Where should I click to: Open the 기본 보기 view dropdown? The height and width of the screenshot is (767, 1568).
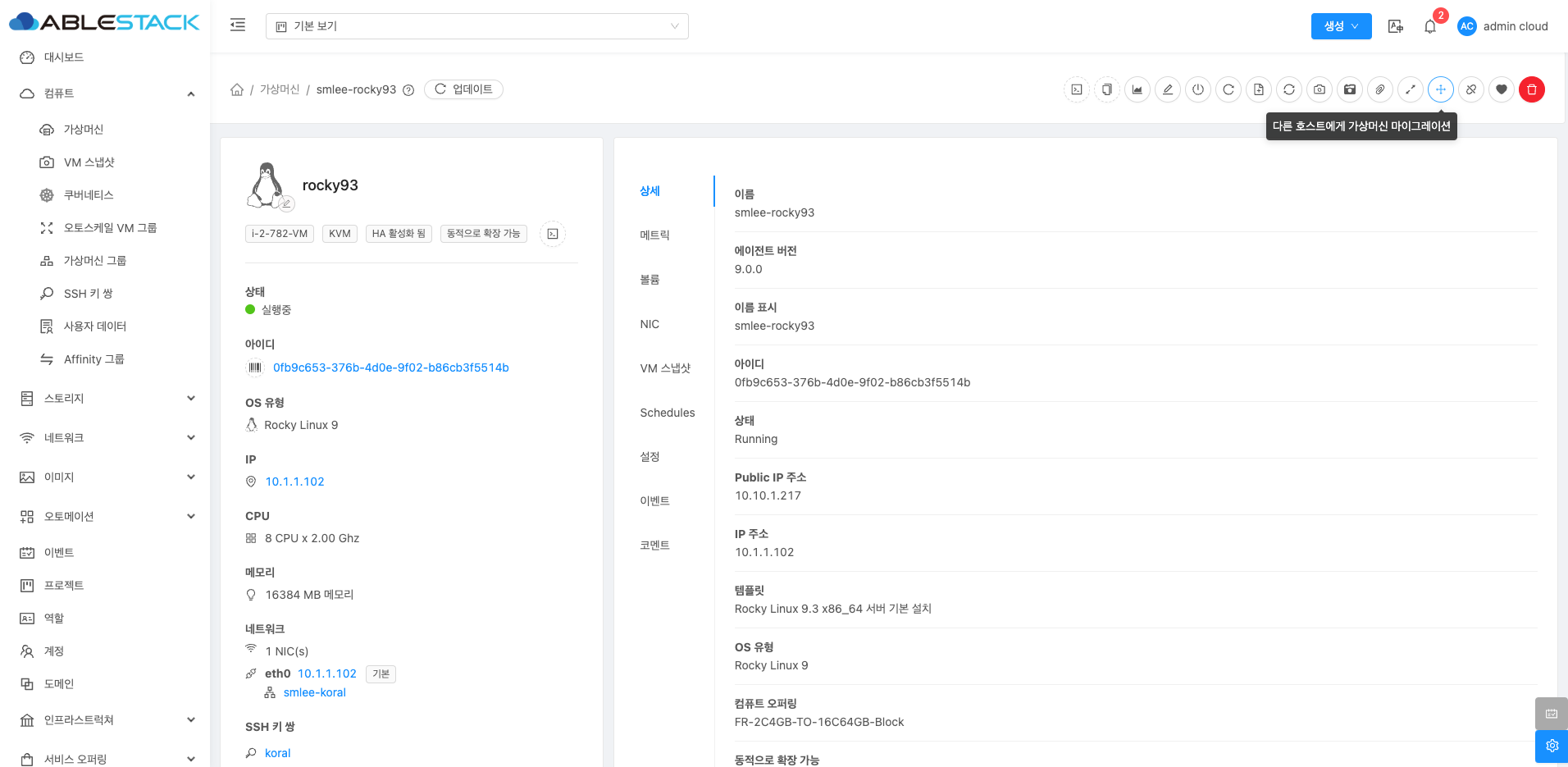pyautogui.click(x=476, y=26)
